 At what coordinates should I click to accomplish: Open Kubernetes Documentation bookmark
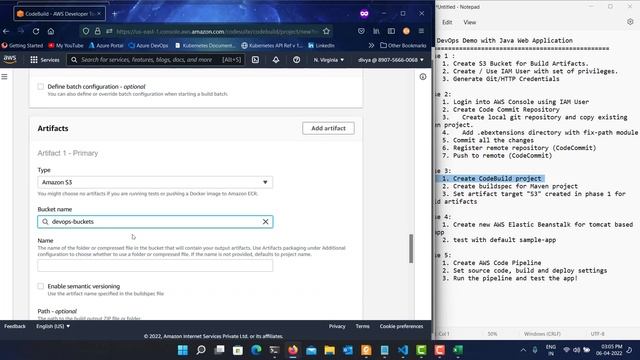(x=205, y=45)
